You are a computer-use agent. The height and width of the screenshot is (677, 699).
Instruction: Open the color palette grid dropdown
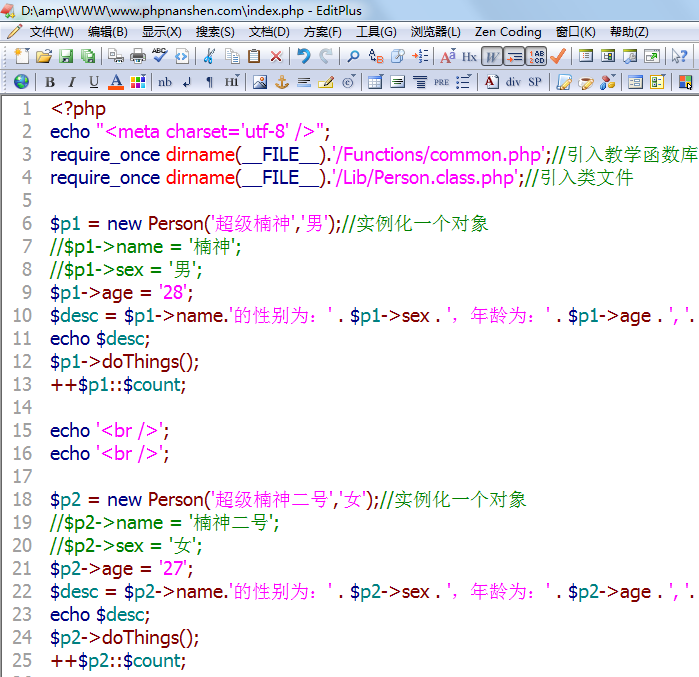point(138,82)
